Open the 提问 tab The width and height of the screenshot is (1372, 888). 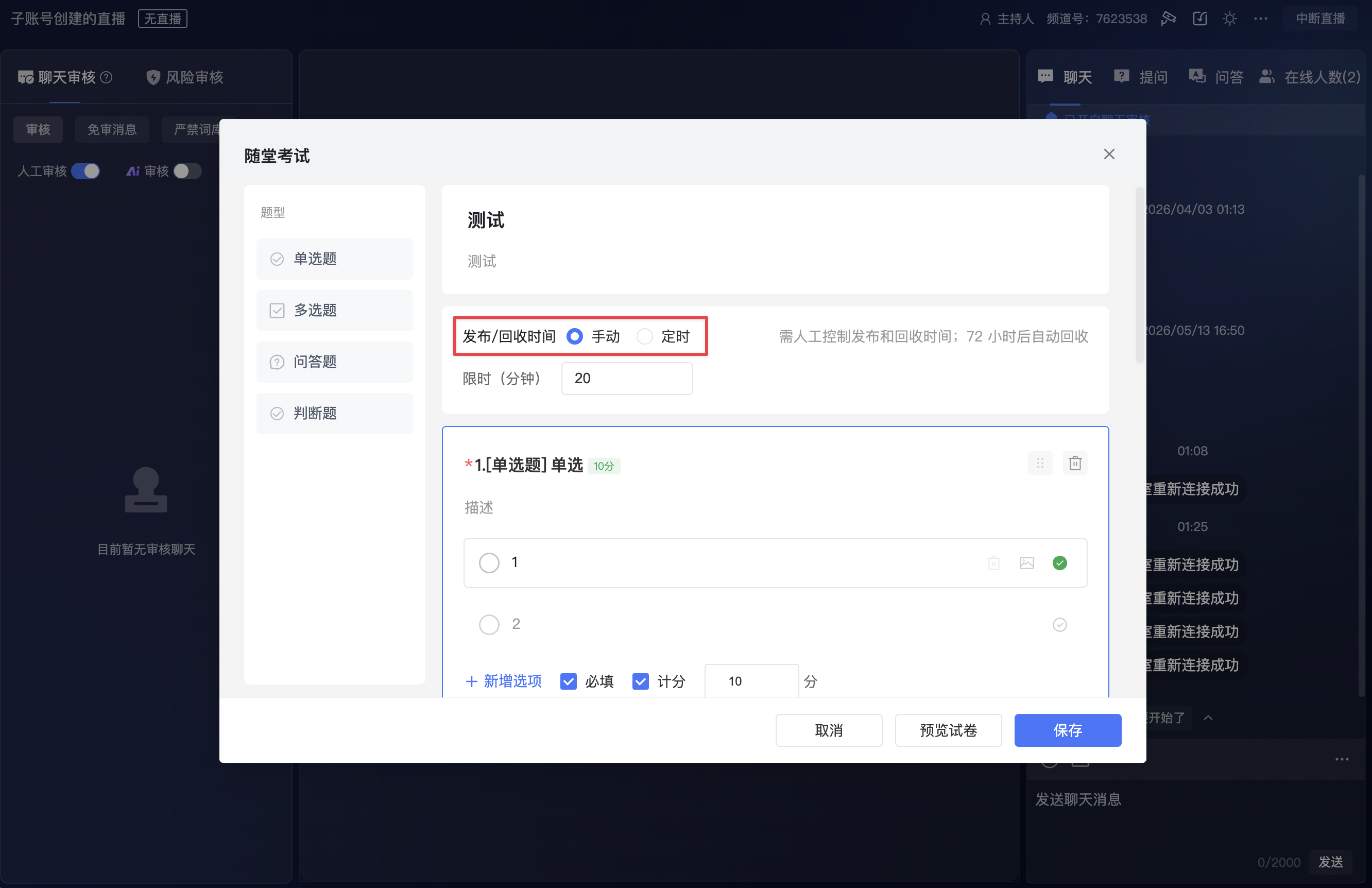pyautogui.click(x=1140, y=77)
